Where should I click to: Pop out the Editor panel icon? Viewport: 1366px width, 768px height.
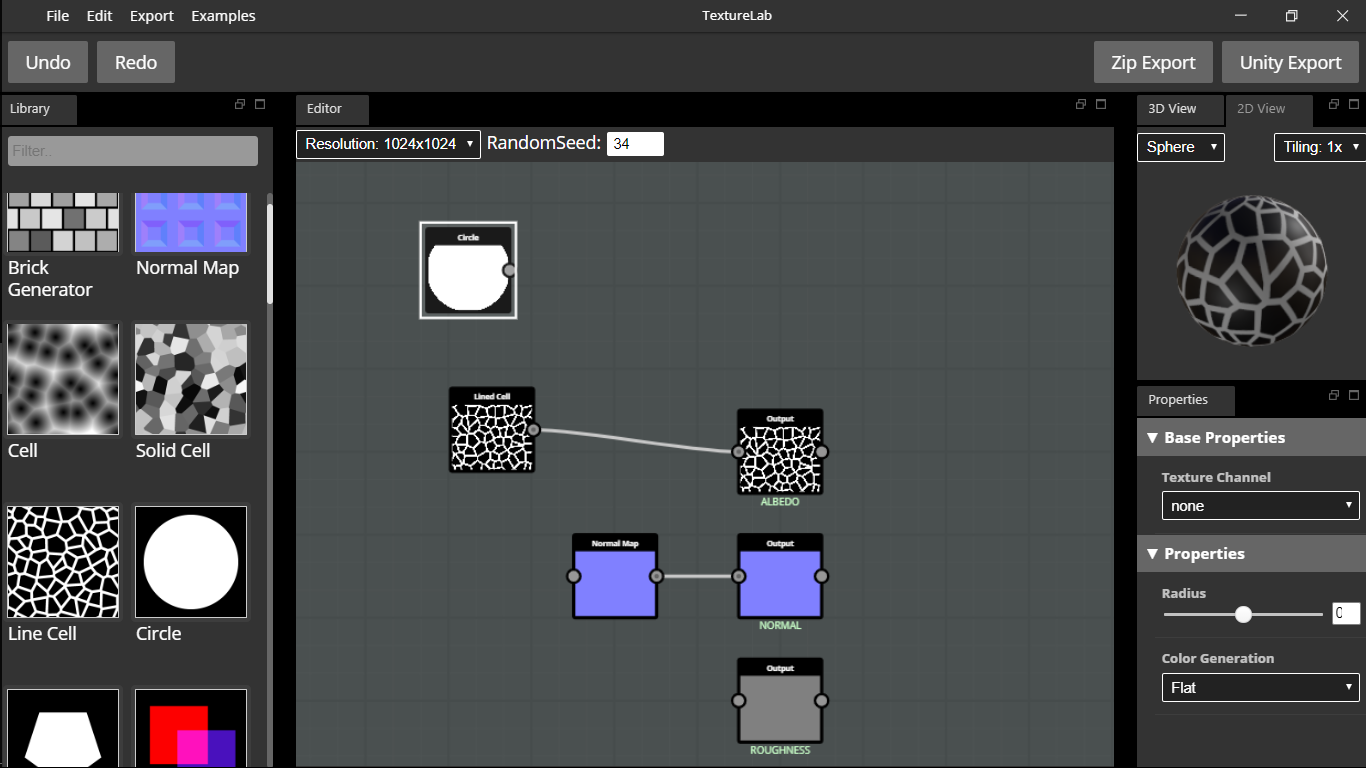pos(1081,104)
